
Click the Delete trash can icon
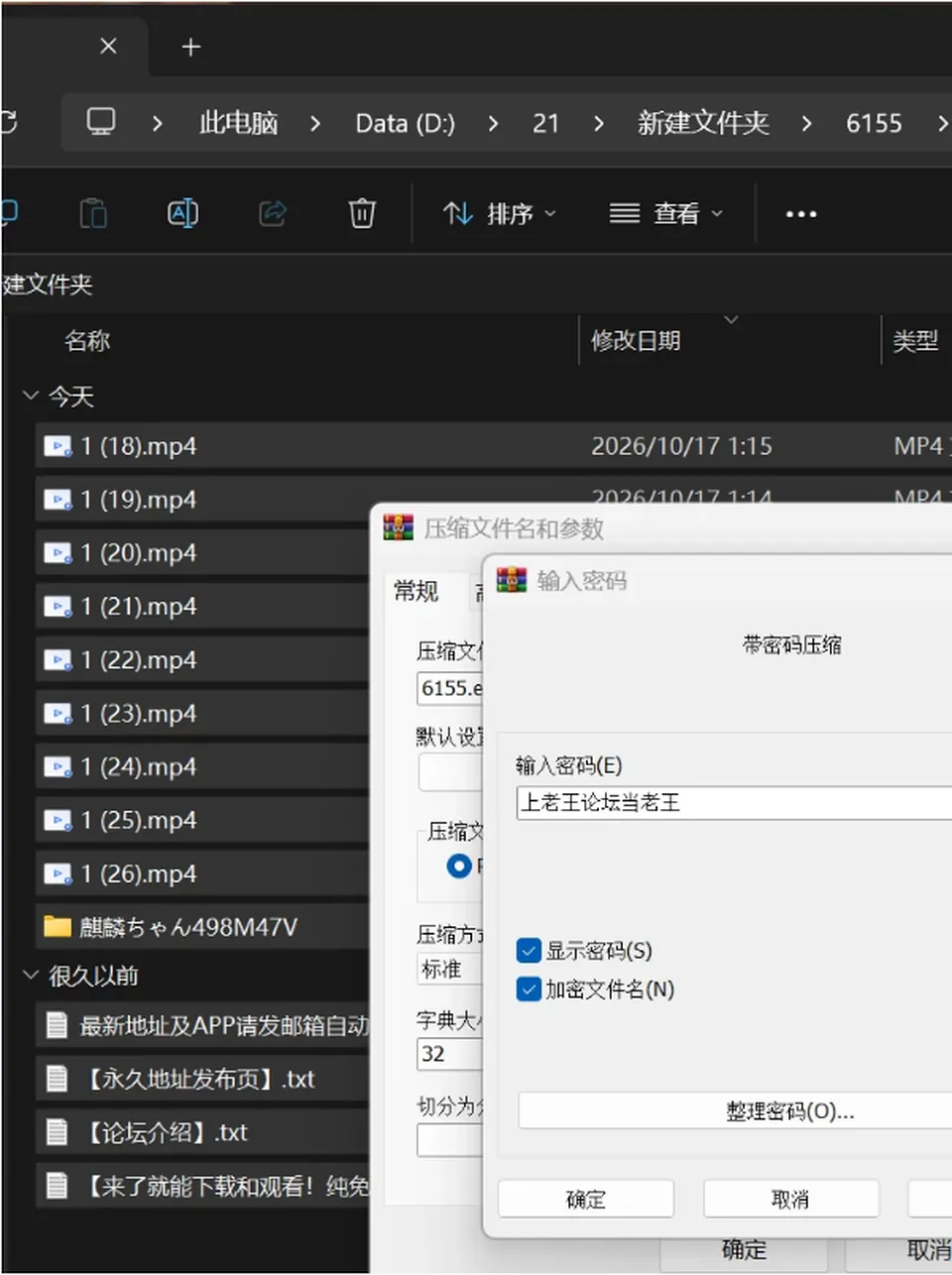click(x=362, y=213)
